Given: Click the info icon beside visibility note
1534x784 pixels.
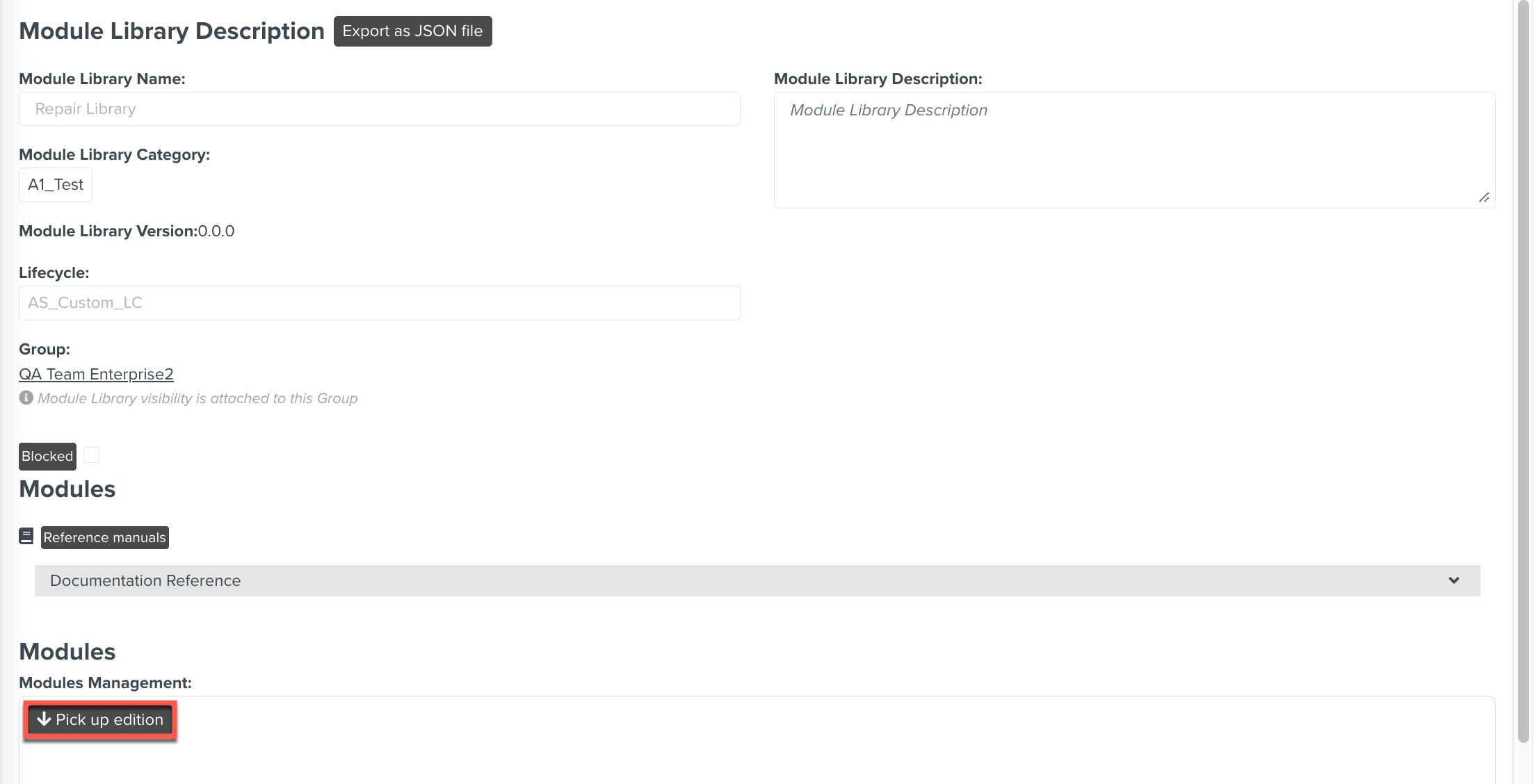Looking at the screenshot, I should tap(26, 398).
